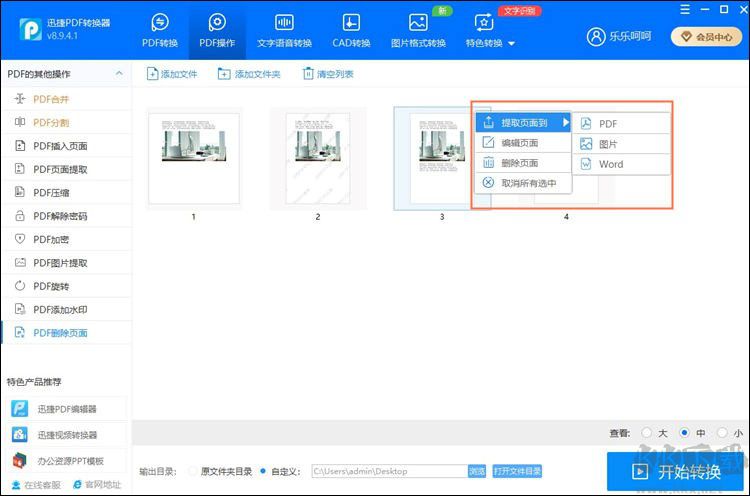Open the 迅捷PDF编辑器 product icon

(21, 408)
